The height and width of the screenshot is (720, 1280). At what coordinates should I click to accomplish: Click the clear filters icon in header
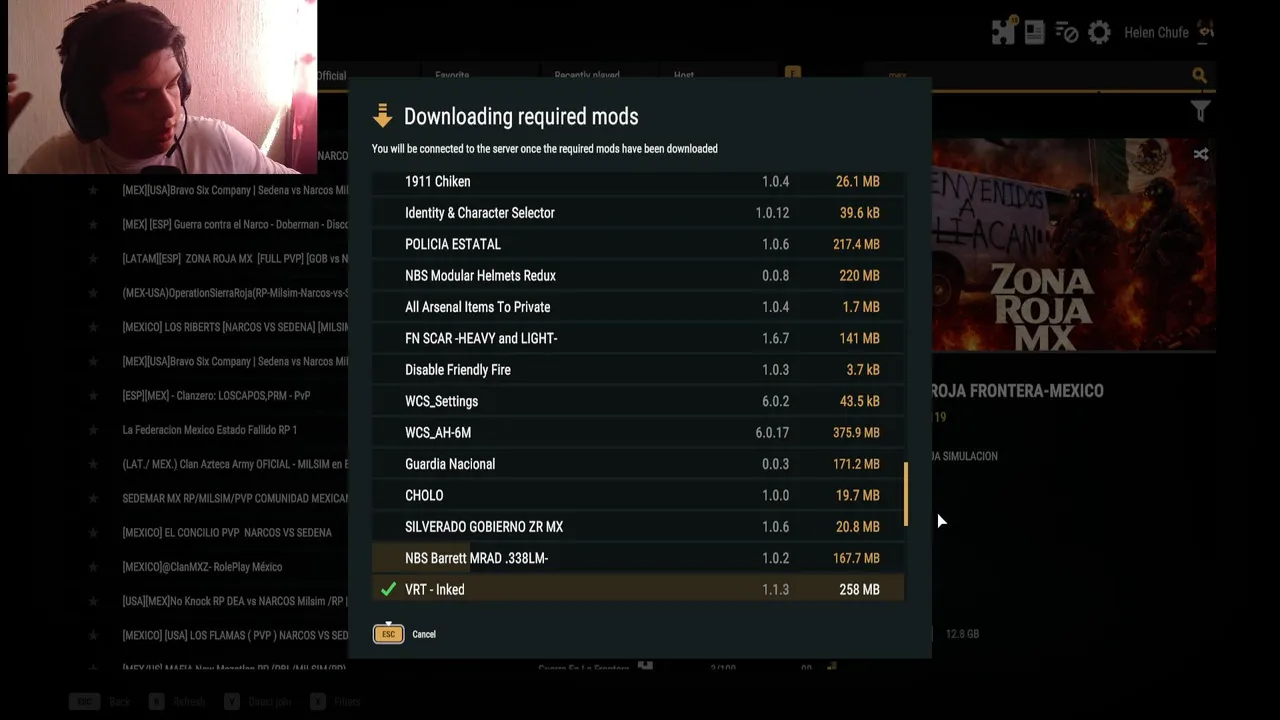click(1067, 33)
